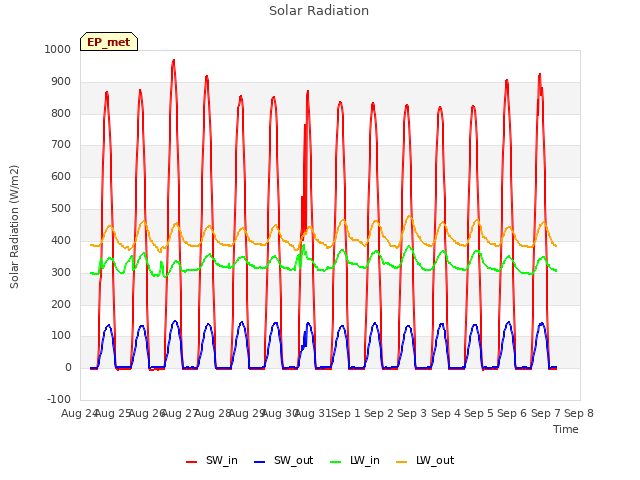Click the Aug 31 x-axis label
Screen dimensions: 640x480
[x=313, y=413]
